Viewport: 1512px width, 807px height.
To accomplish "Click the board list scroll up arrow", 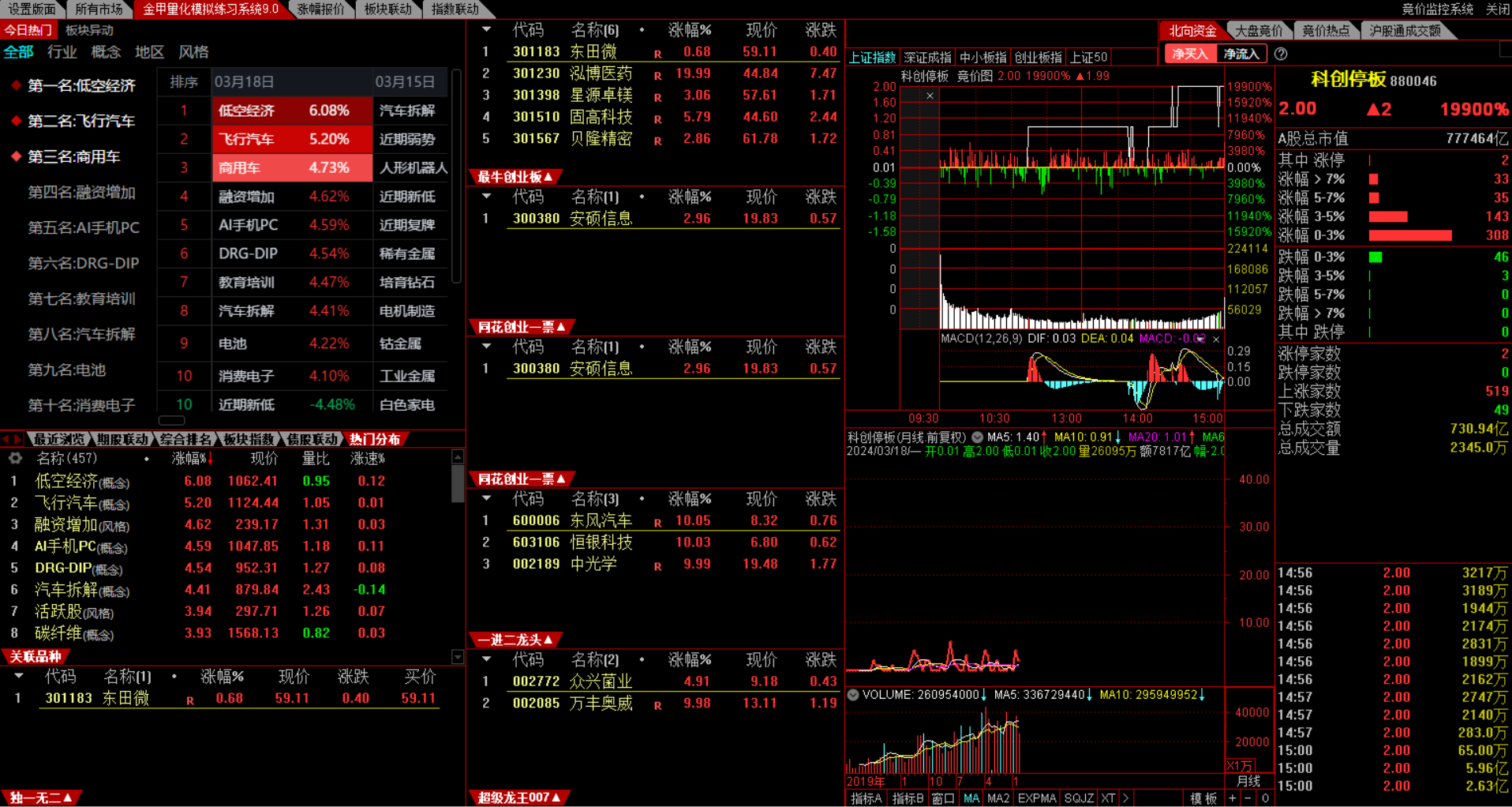I will [x=458, y=457].
